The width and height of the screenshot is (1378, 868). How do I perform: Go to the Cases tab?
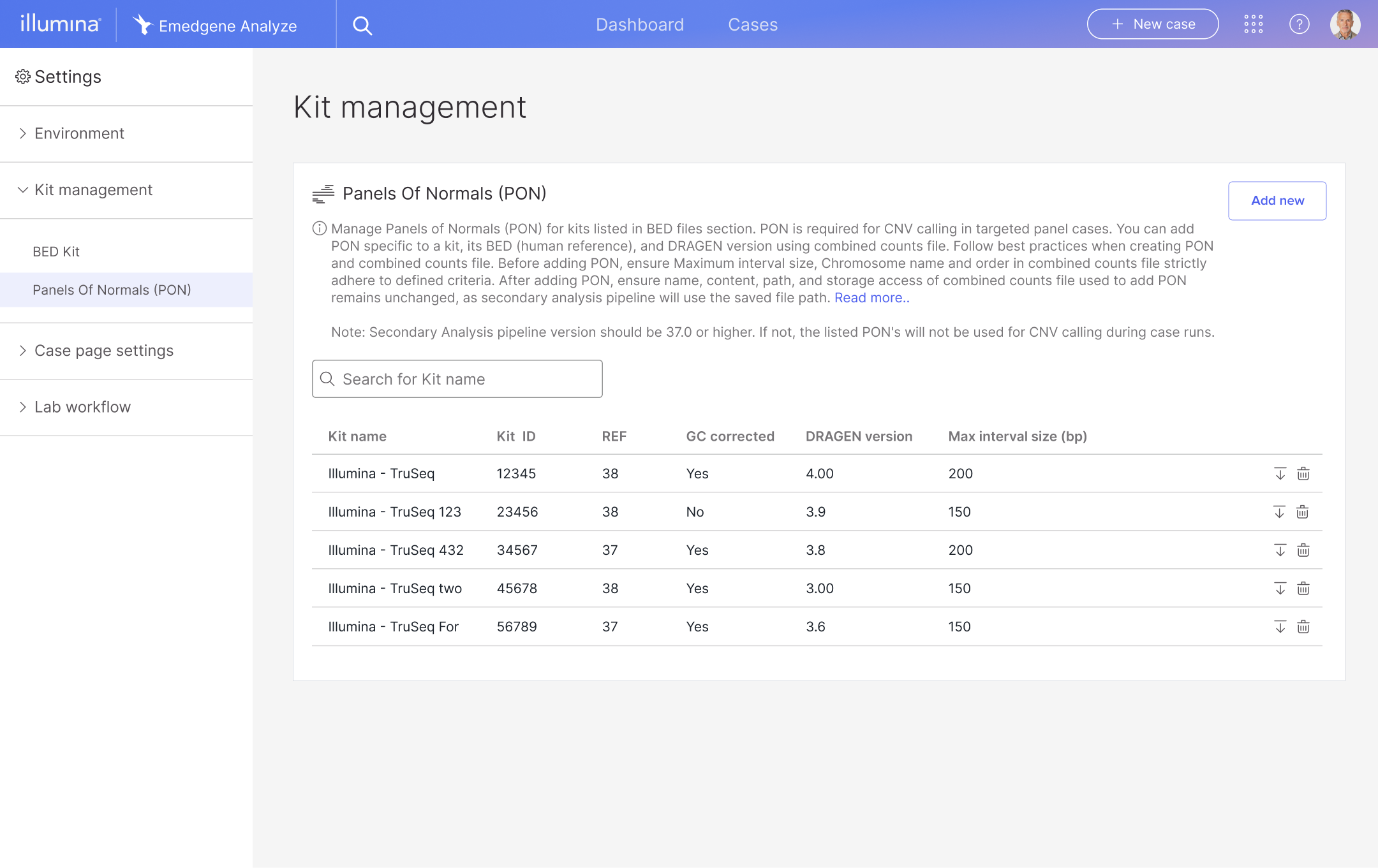click(753, 24)
